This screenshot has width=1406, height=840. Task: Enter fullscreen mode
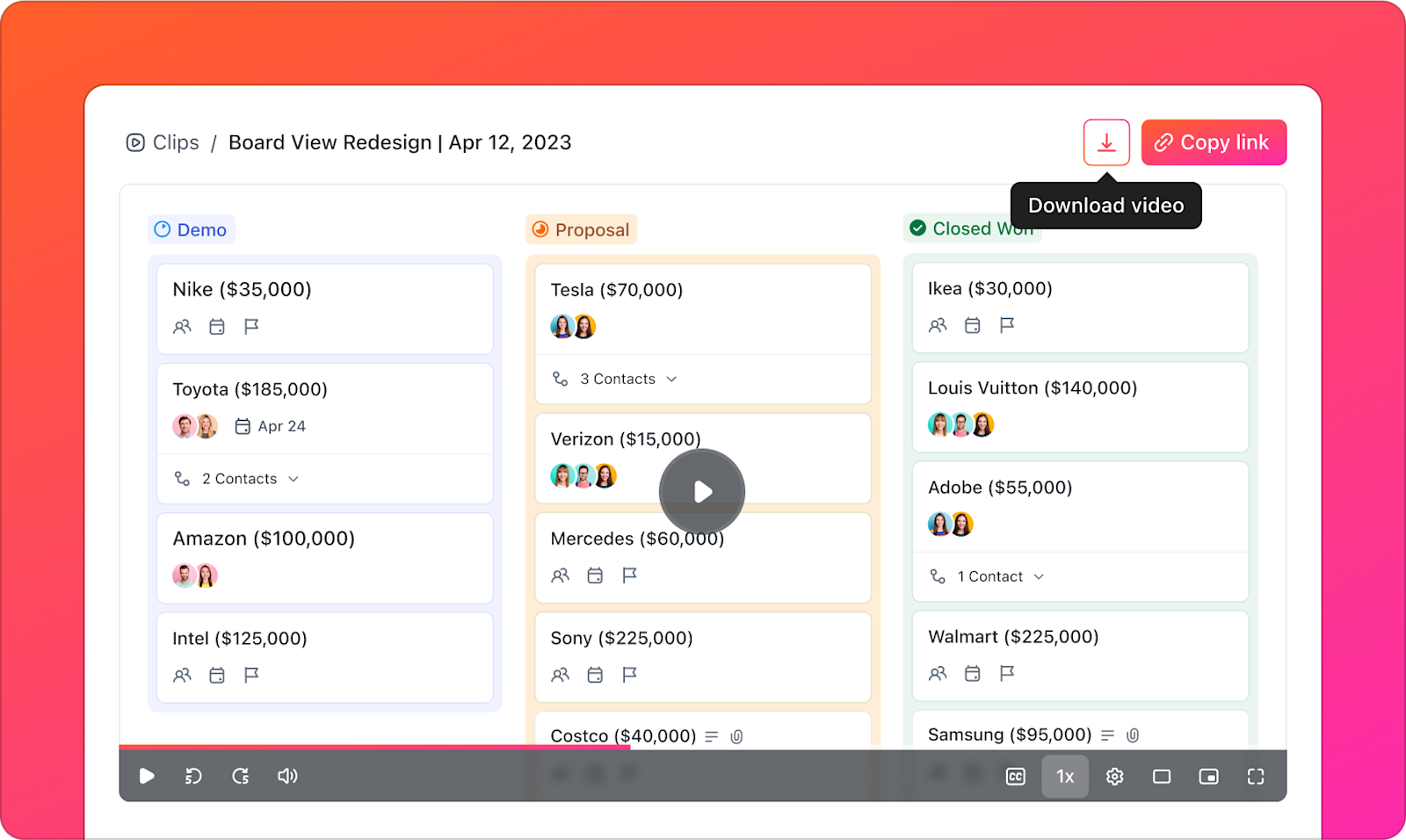1255,776
